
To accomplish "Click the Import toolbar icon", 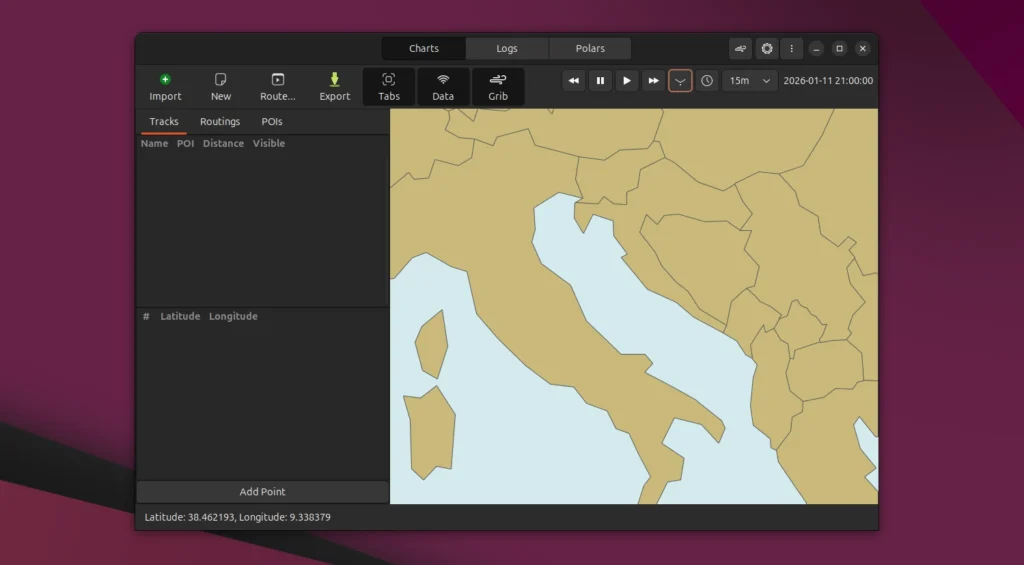I will (x=165, y=87).
